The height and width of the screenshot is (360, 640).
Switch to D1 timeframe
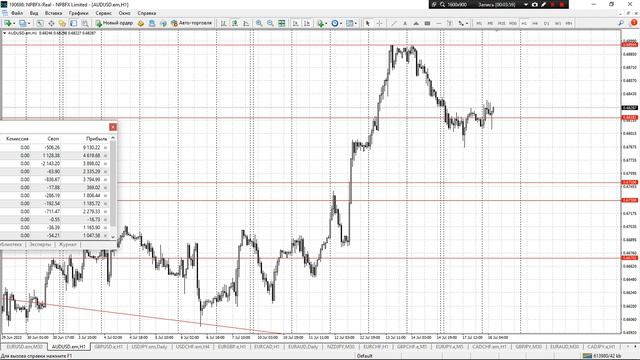(547, 23)
